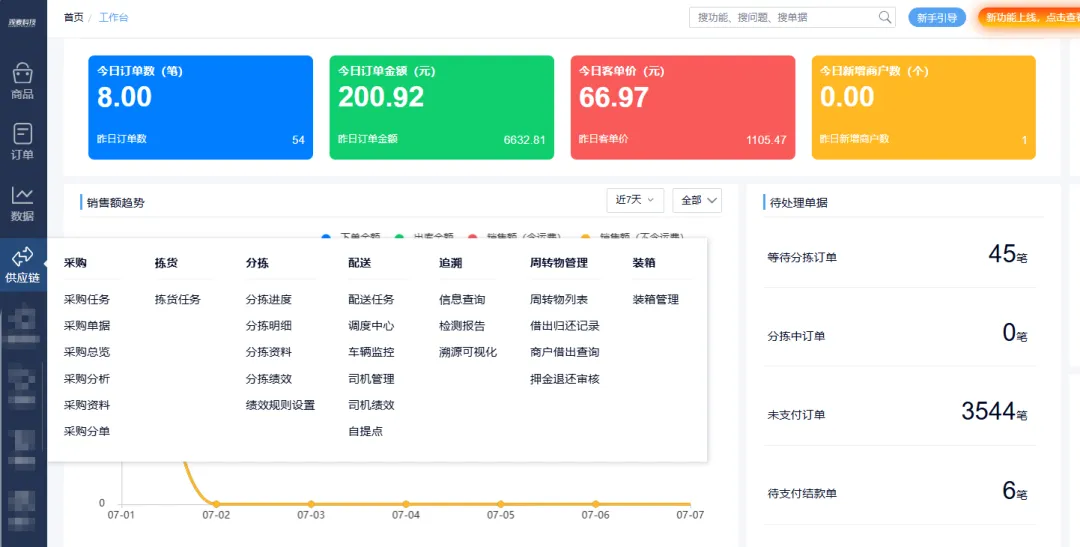Focus the 搜功能、搜问题、搜单据 search box

792,18
